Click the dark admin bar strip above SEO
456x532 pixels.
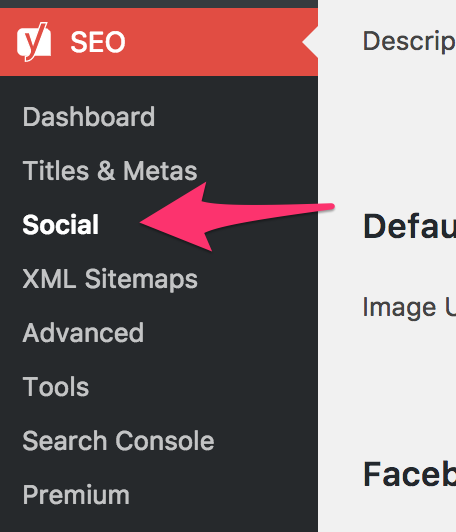(x=159, y=4)
